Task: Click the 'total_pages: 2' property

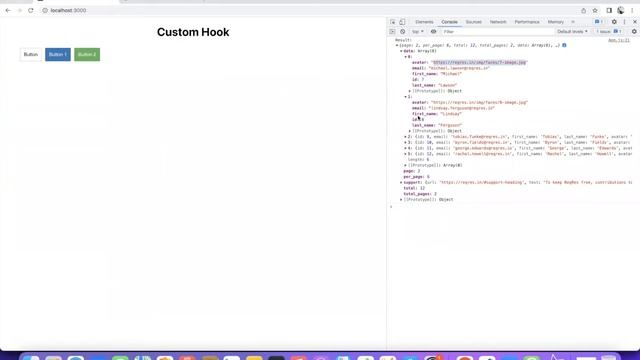Action: pyautogui.click(x=420, y=194)
